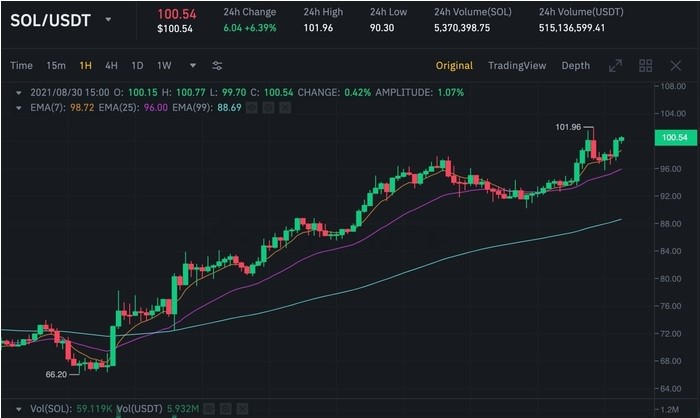Click the green 100.54 current price tag
The width and height of the screenshot is (700, 418).
[x=675, y=138]
